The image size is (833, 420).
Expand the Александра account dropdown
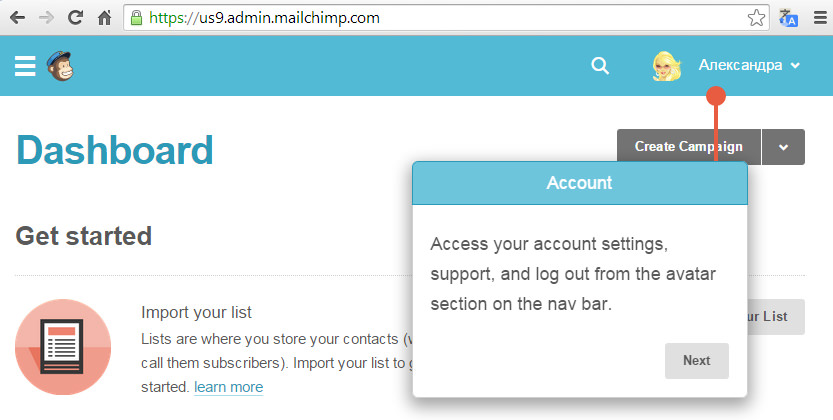(749, 65)
